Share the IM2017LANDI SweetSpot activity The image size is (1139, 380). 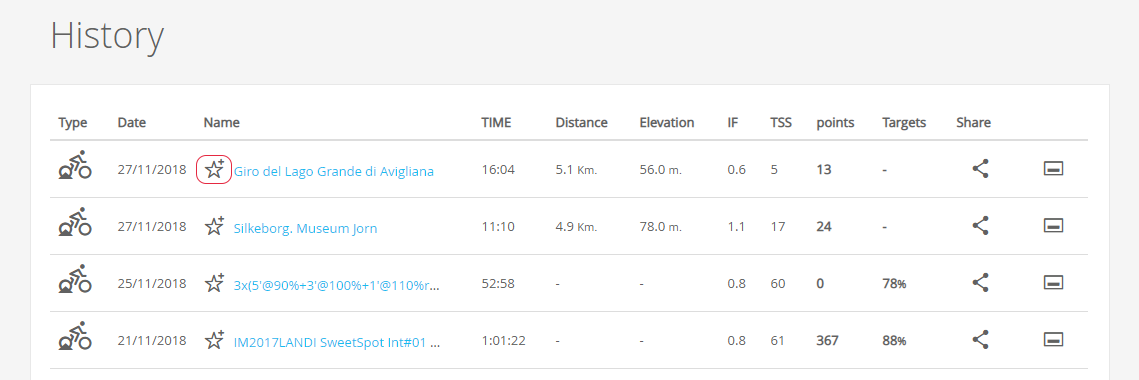981,339
